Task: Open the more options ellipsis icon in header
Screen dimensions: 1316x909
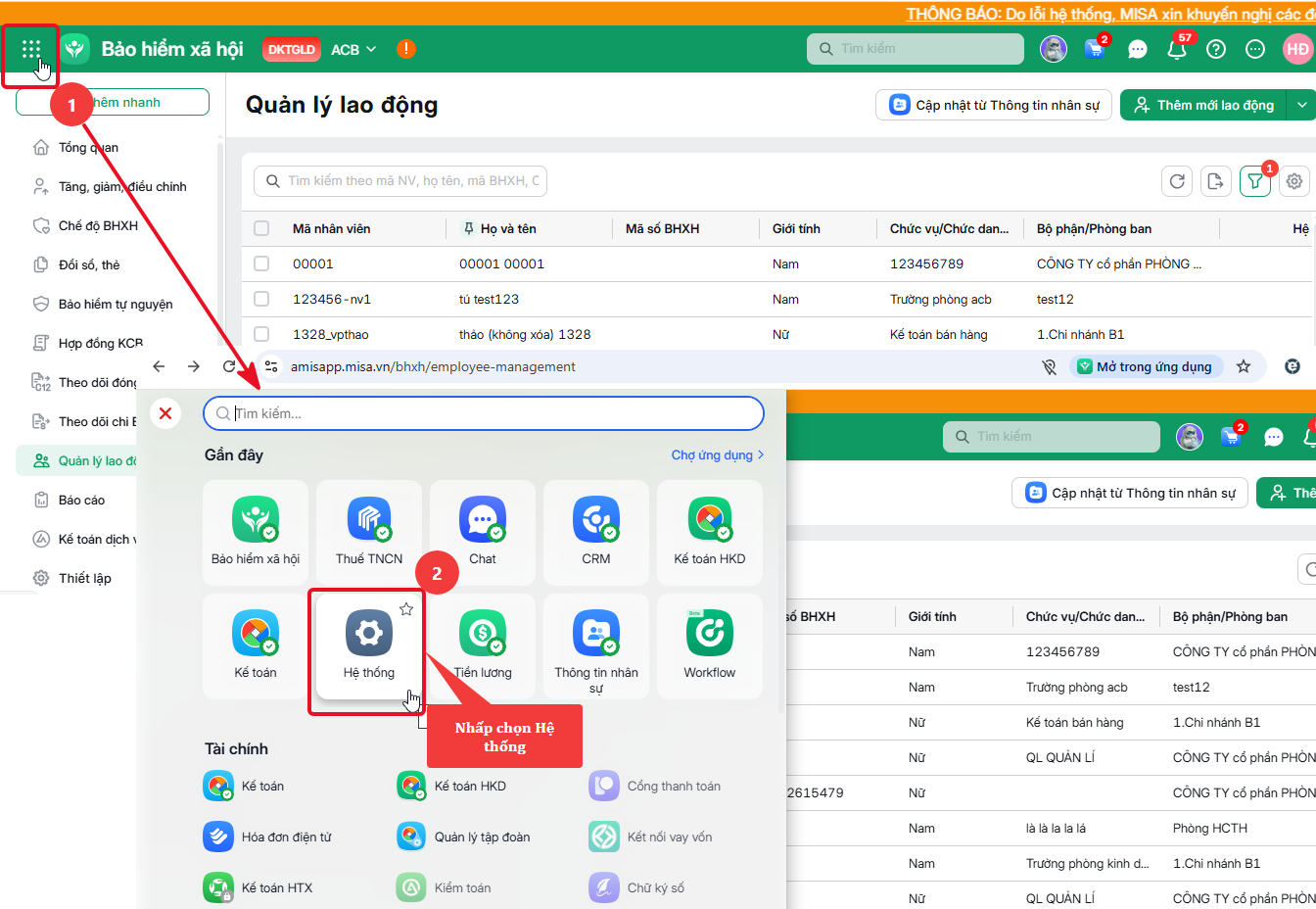Action: click(x=1255, y=49)
